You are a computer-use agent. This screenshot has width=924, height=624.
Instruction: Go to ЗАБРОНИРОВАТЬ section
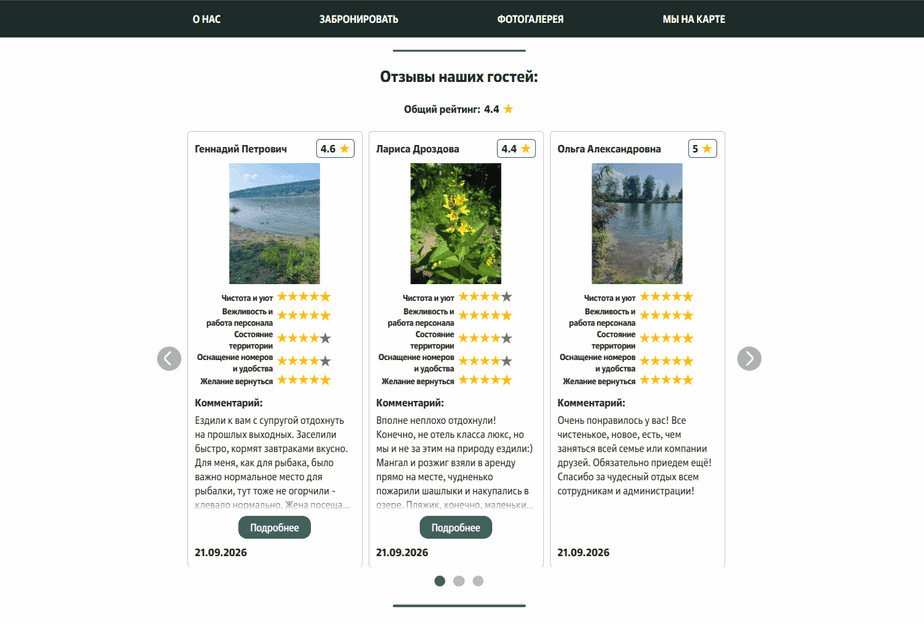click(x=358, y=19)
